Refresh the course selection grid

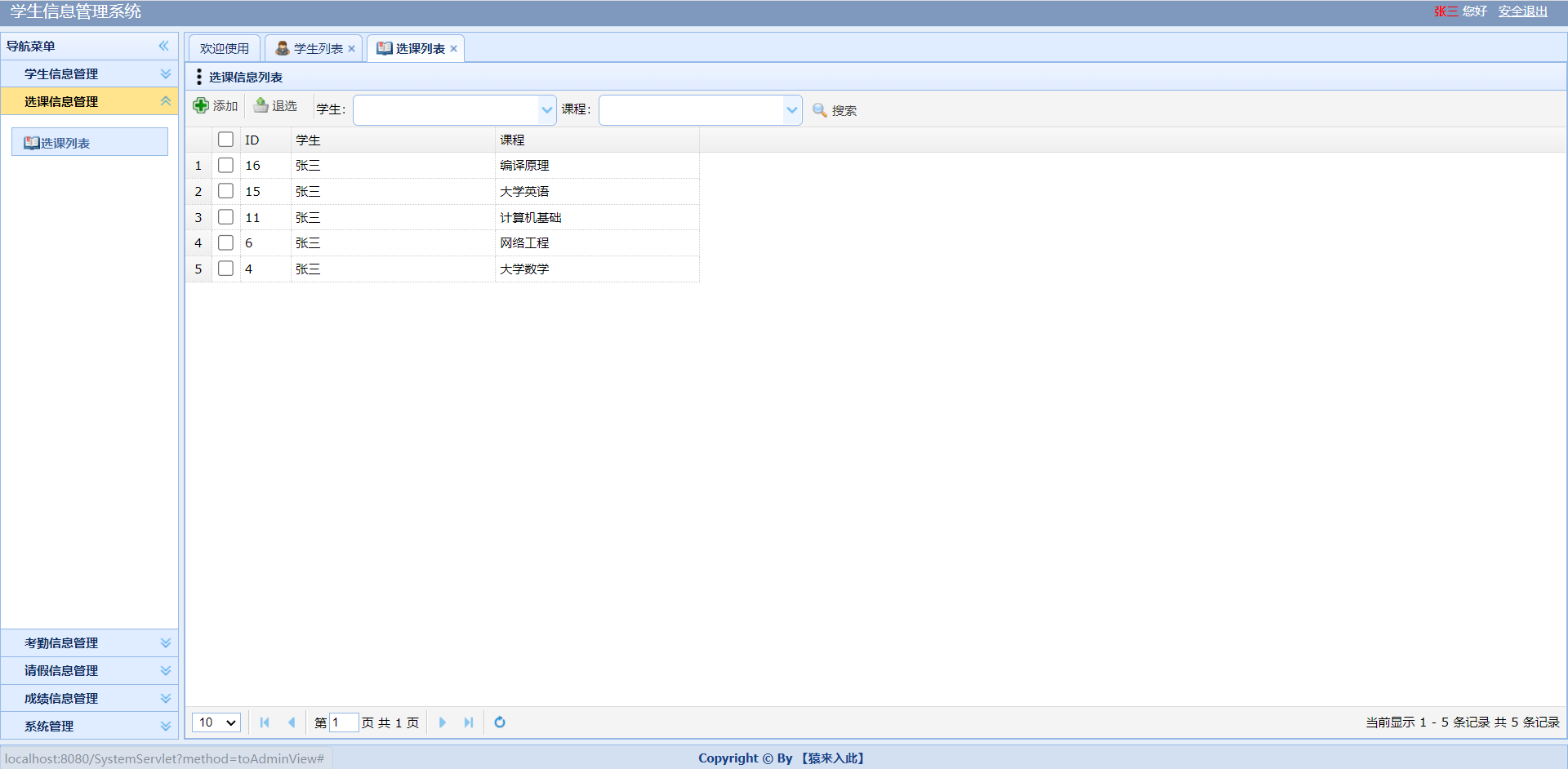500,722
